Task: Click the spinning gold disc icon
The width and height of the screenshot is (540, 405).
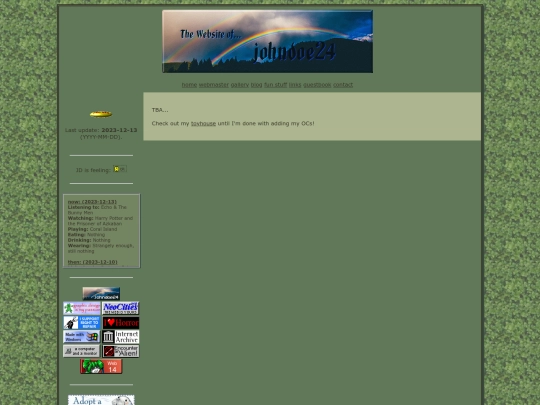Action: coord(101,114)
